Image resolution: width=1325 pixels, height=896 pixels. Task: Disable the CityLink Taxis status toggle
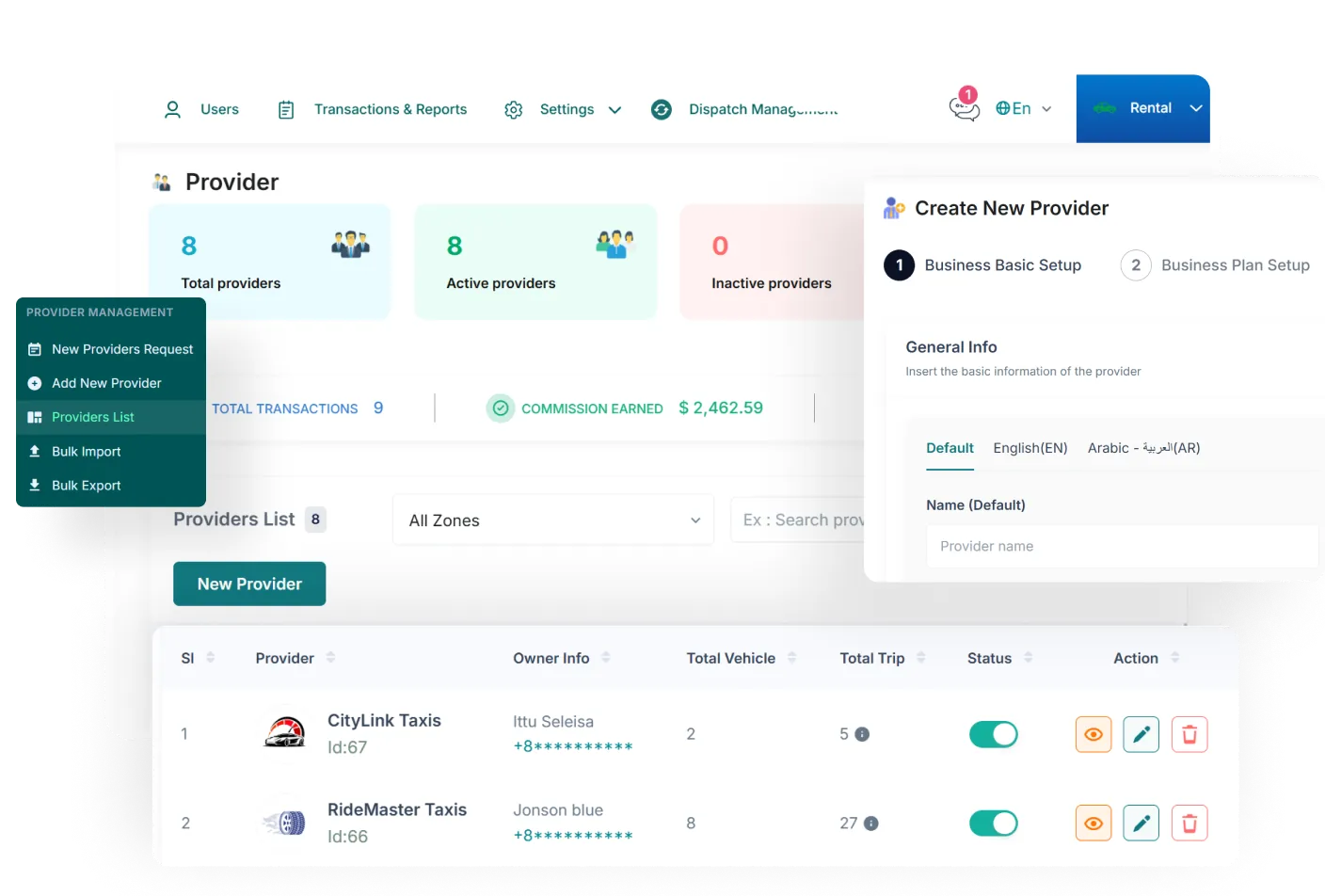pyautogui.click(x=993, y=734)
